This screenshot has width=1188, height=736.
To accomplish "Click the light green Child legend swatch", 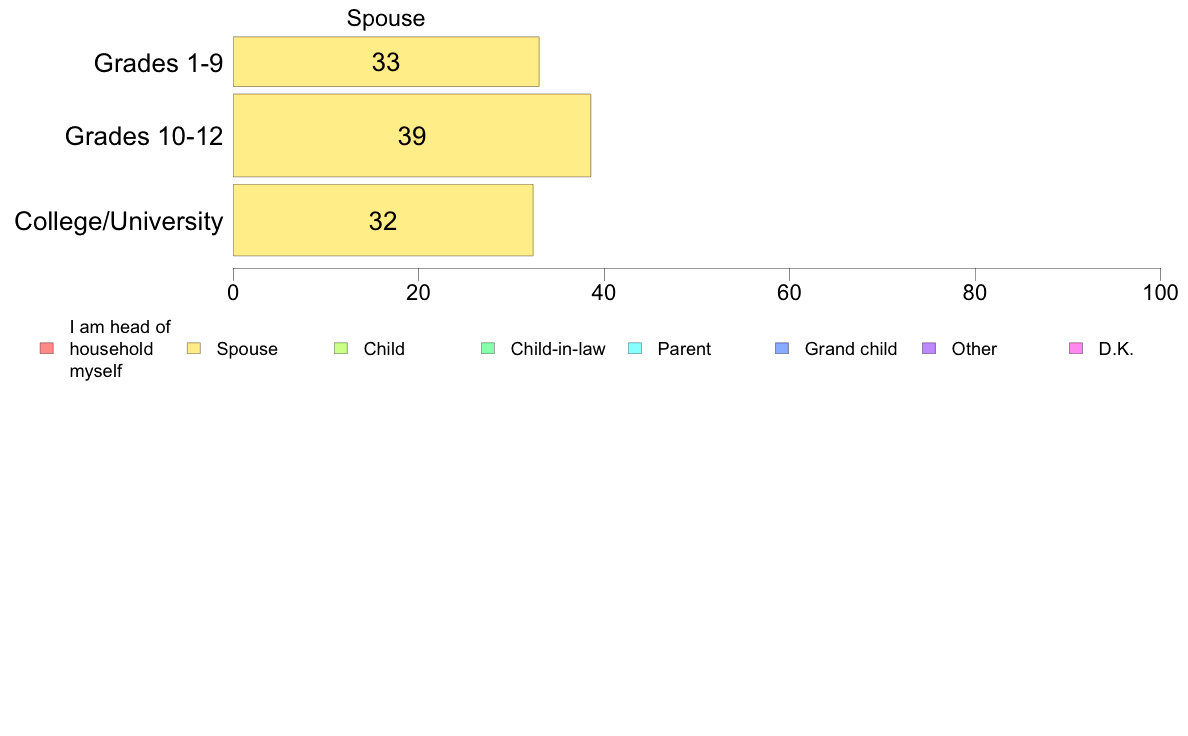I will click(341, 349).
